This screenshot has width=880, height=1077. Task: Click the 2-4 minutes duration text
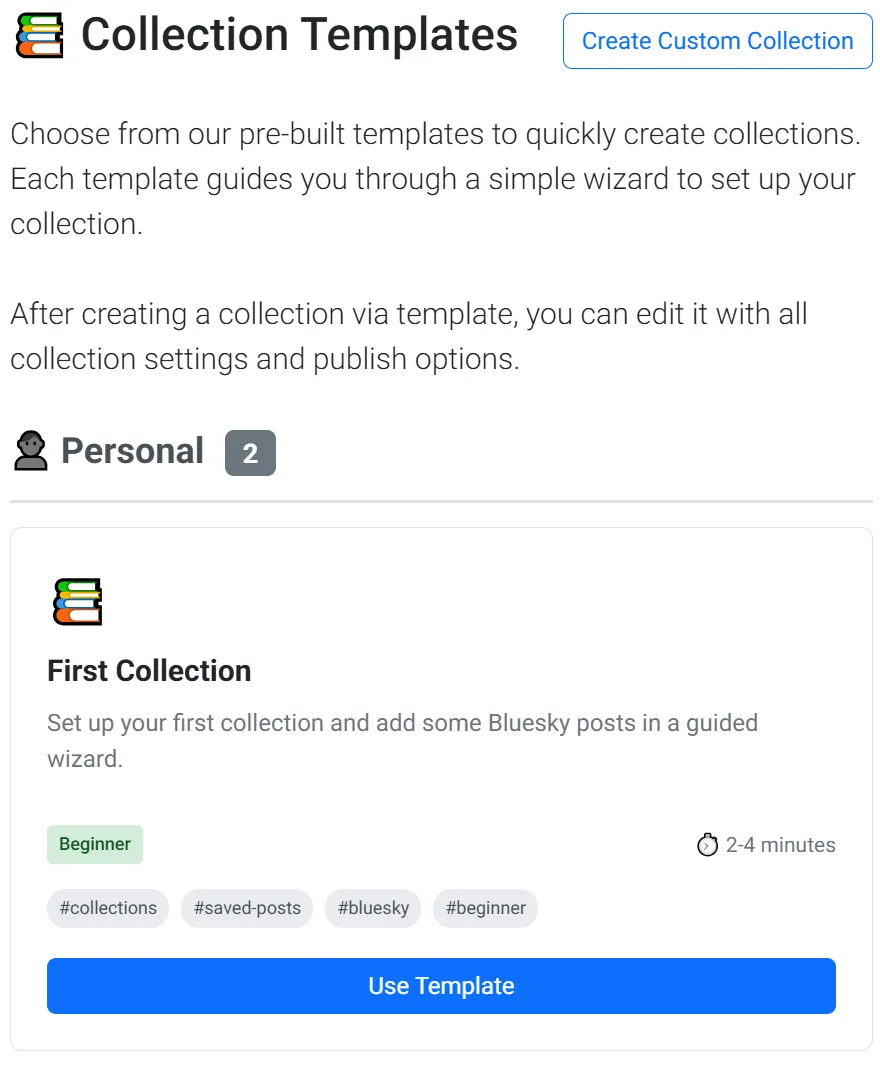tap(780, 845)
